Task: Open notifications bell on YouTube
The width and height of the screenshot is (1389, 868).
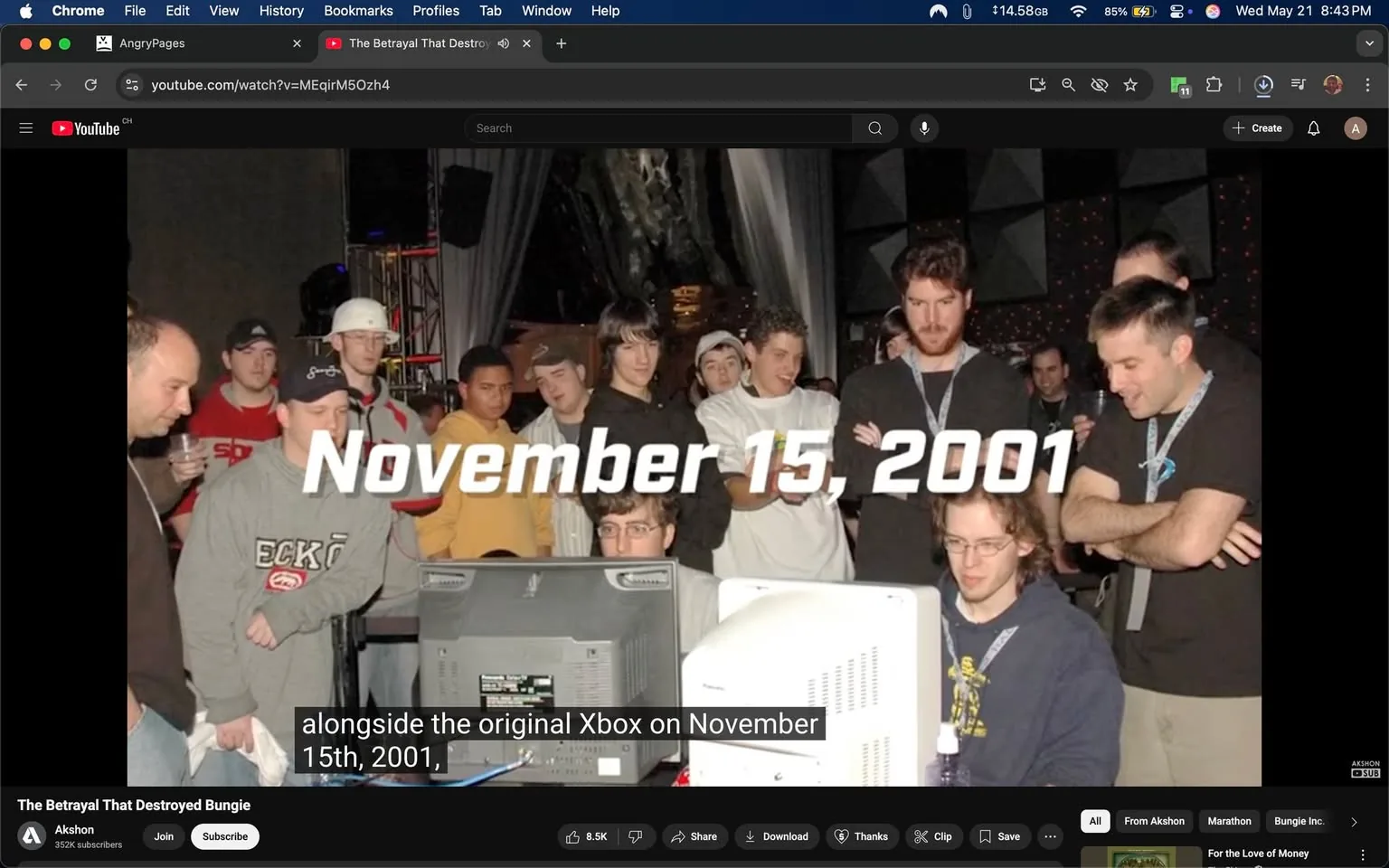Action: (x=1312, y=127)
